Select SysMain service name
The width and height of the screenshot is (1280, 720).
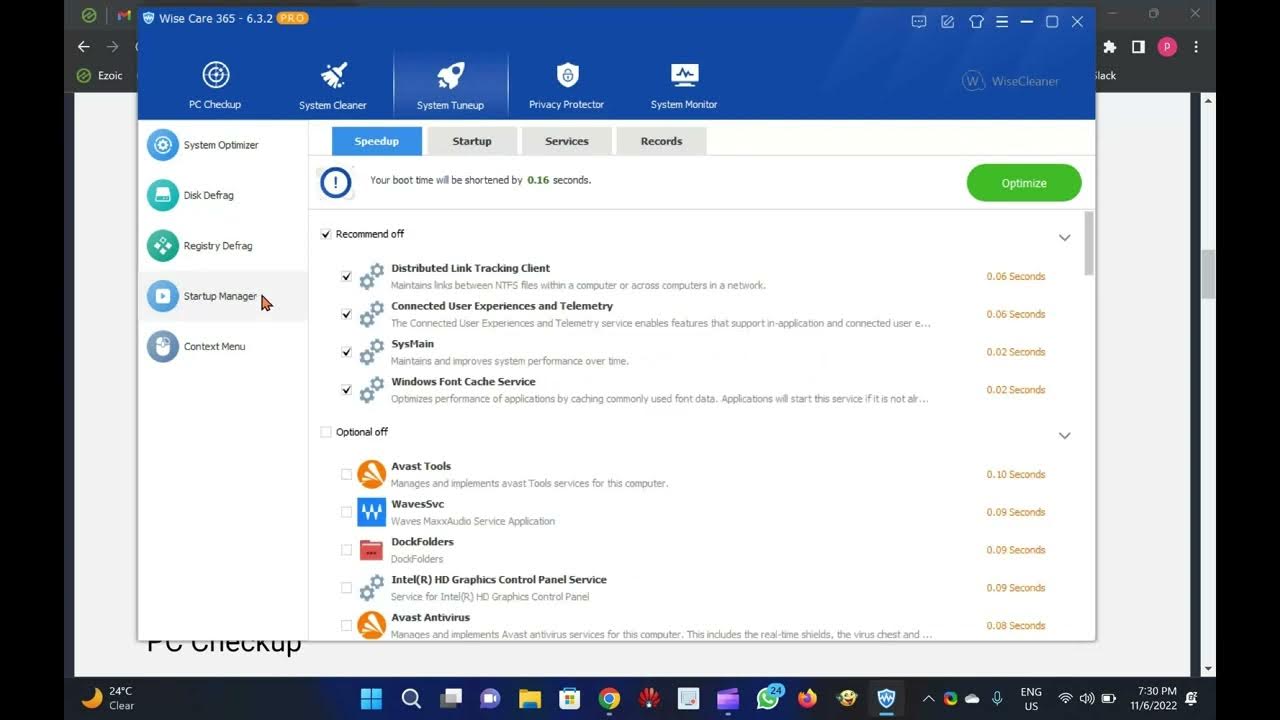[412, 344]
